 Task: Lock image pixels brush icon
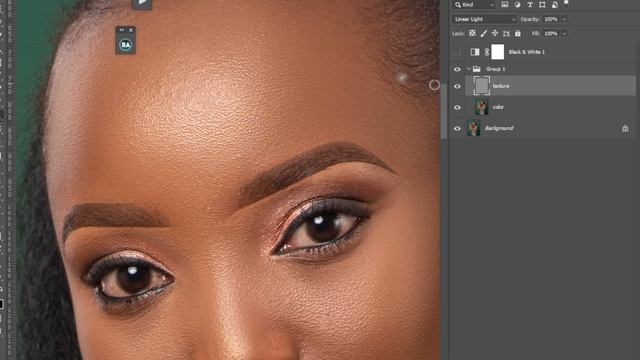coord(484,33)
